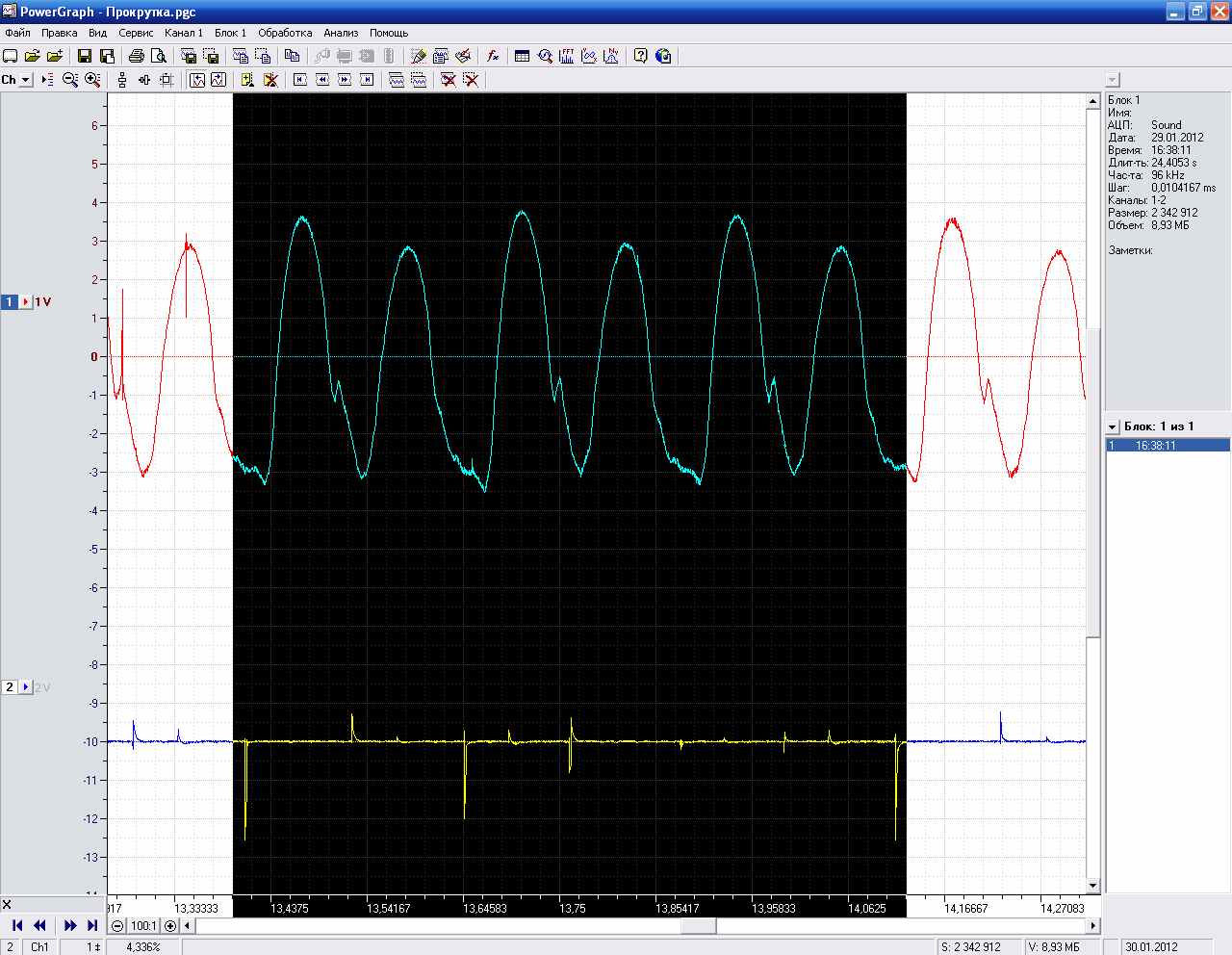Click the Open file folder icon

[32, 56]
